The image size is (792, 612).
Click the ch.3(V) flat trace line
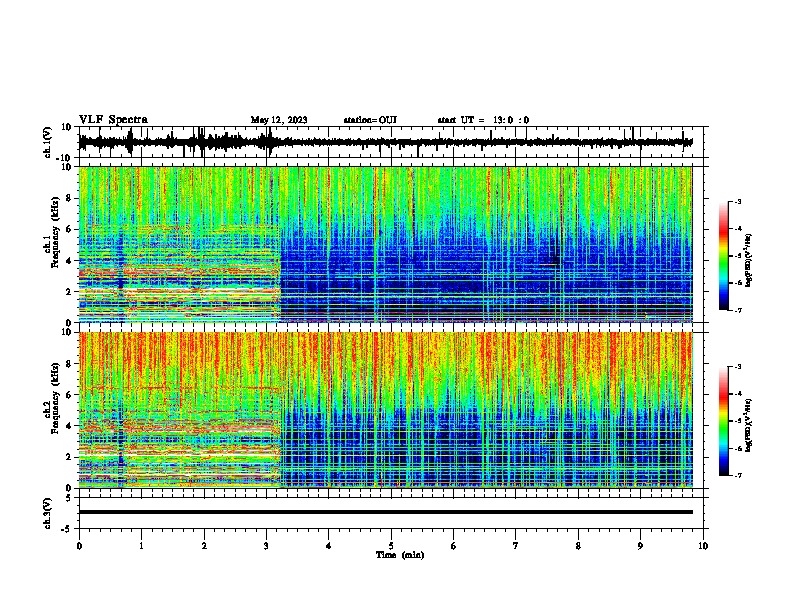pyautogui.click(x=386, y=512)
